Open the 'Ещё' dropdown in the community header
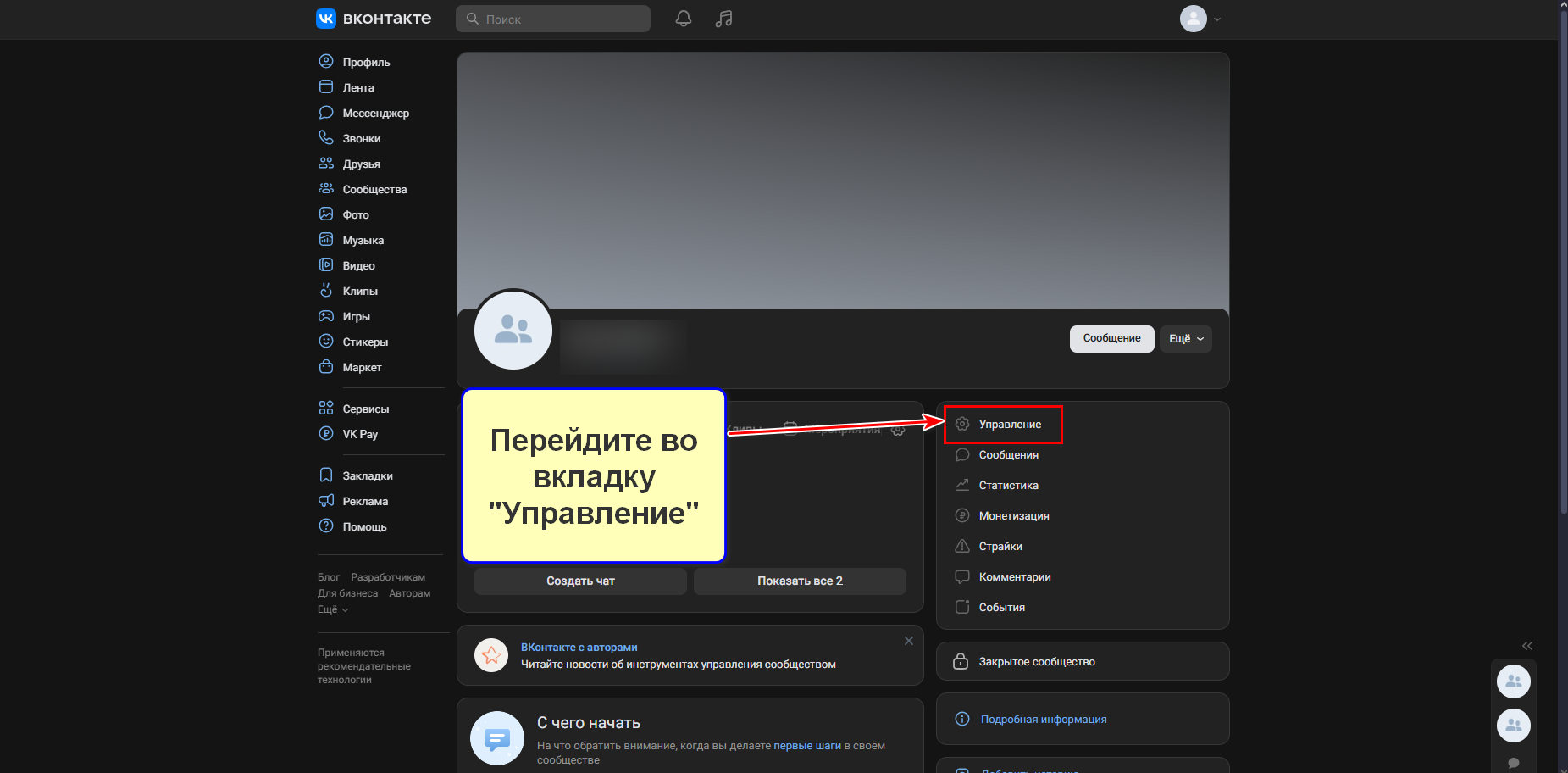The height and width of the screenshot is (773, 1568). tap(1186, 338)
